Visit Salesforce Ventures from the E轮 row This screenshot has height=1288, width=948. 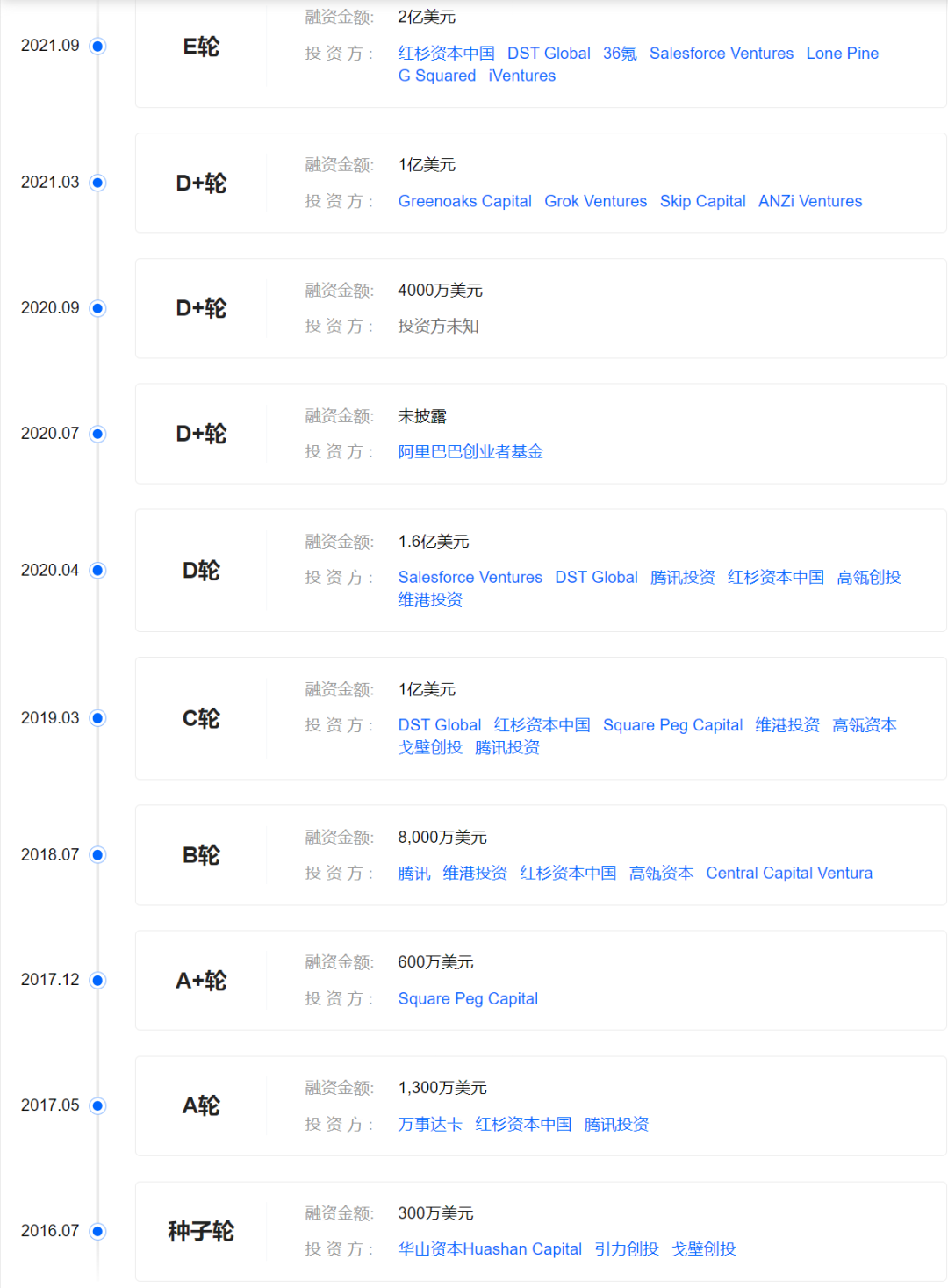721,53
